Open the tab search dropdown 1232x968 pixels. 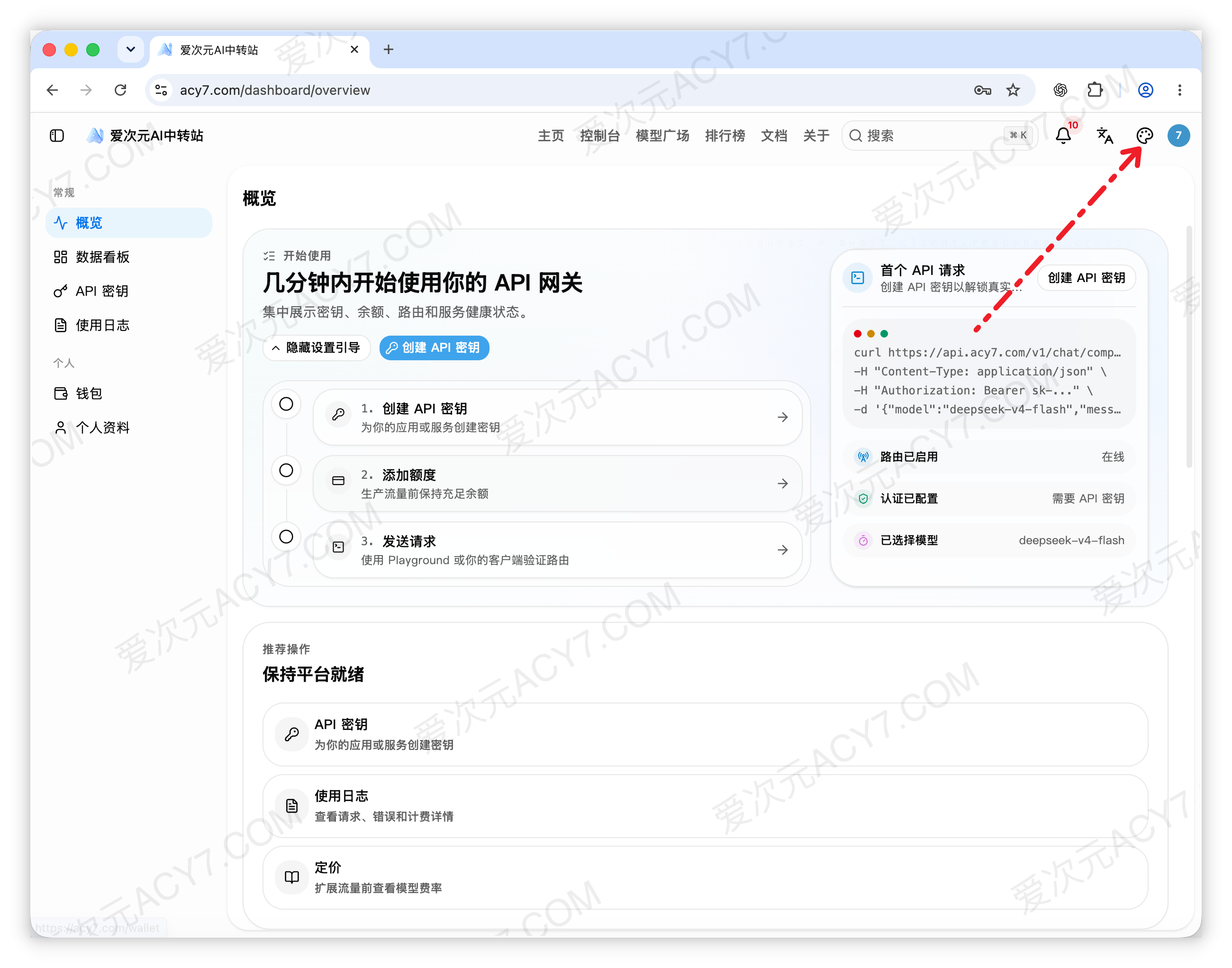130,50
